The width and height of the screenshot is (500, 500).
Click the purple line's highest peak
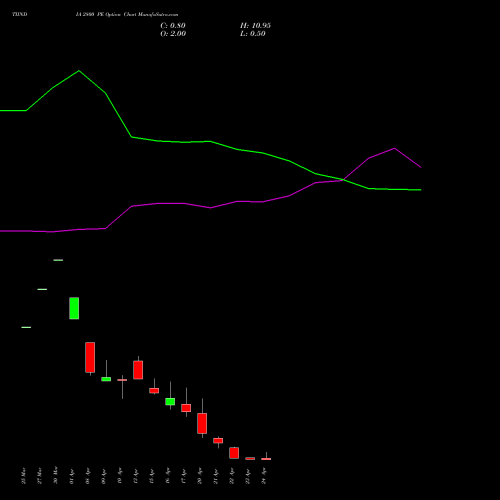395,148
